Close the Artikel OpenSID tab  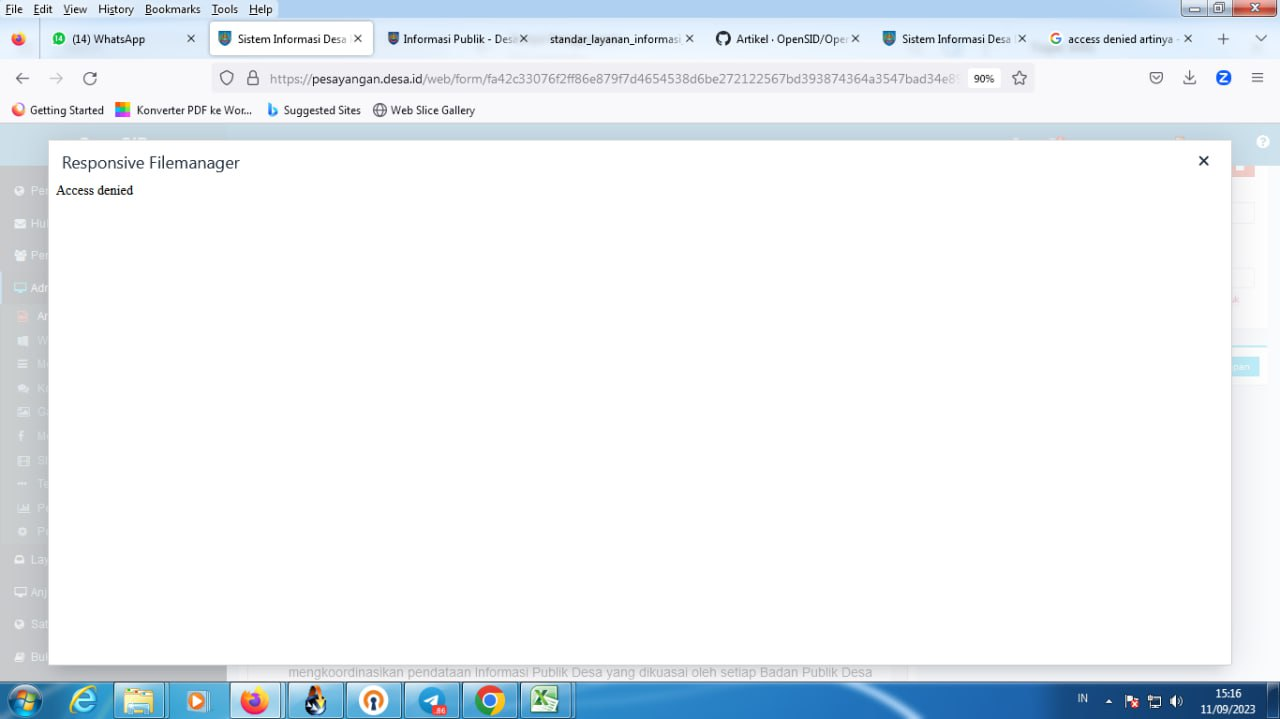coord(855,39)
